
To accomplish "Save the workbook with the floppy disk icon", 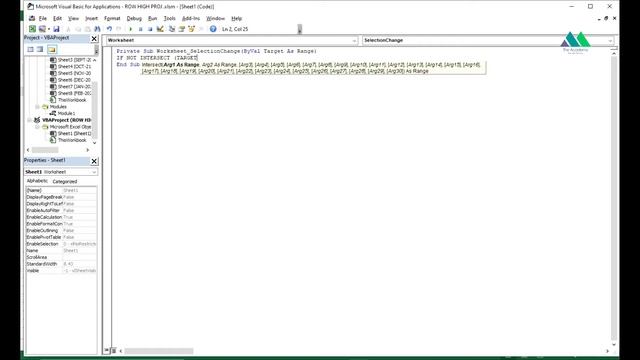I will 56,29.
